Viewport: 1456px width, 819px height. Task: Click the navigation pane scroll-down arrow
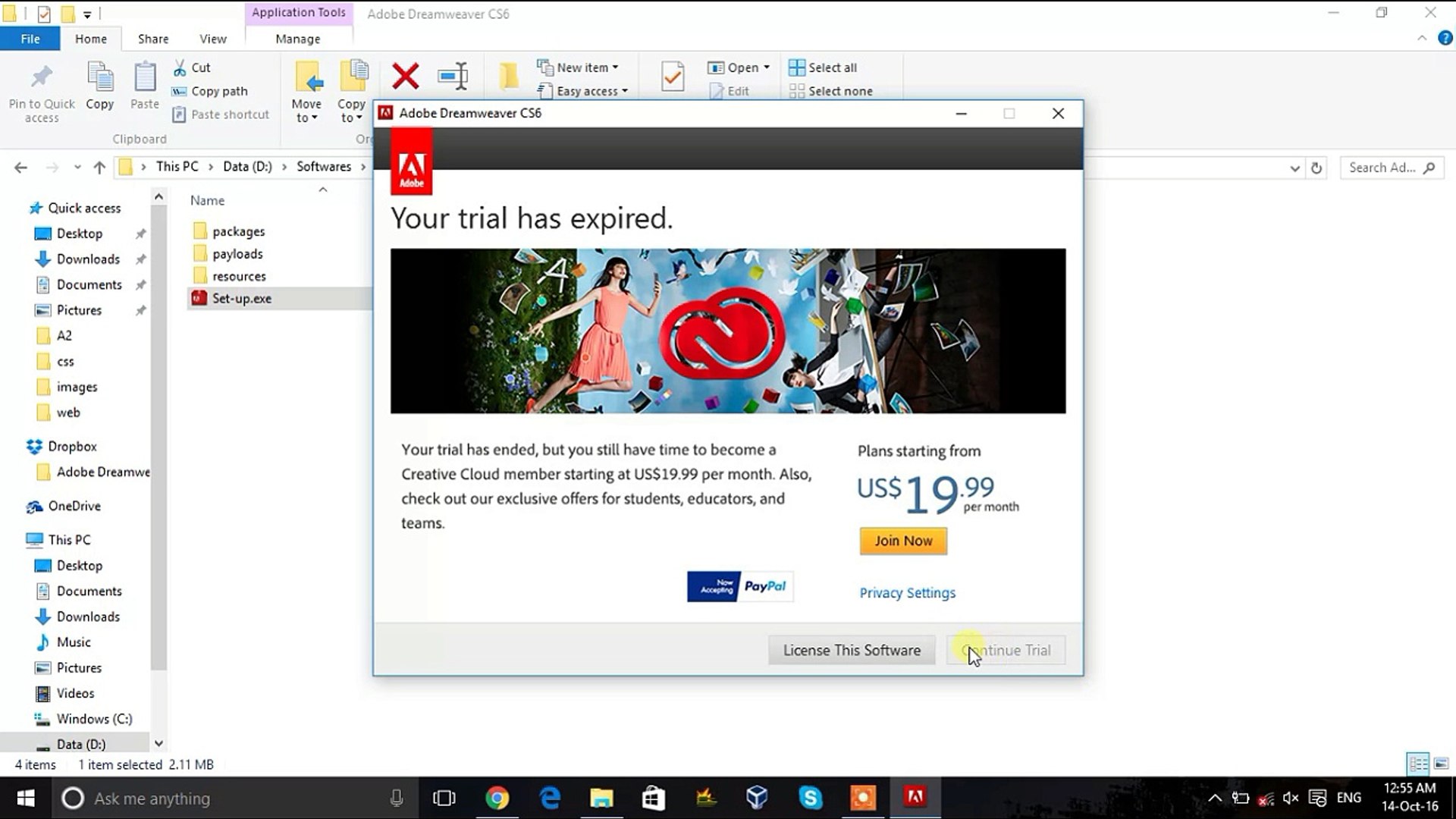(x=158, y=744)
